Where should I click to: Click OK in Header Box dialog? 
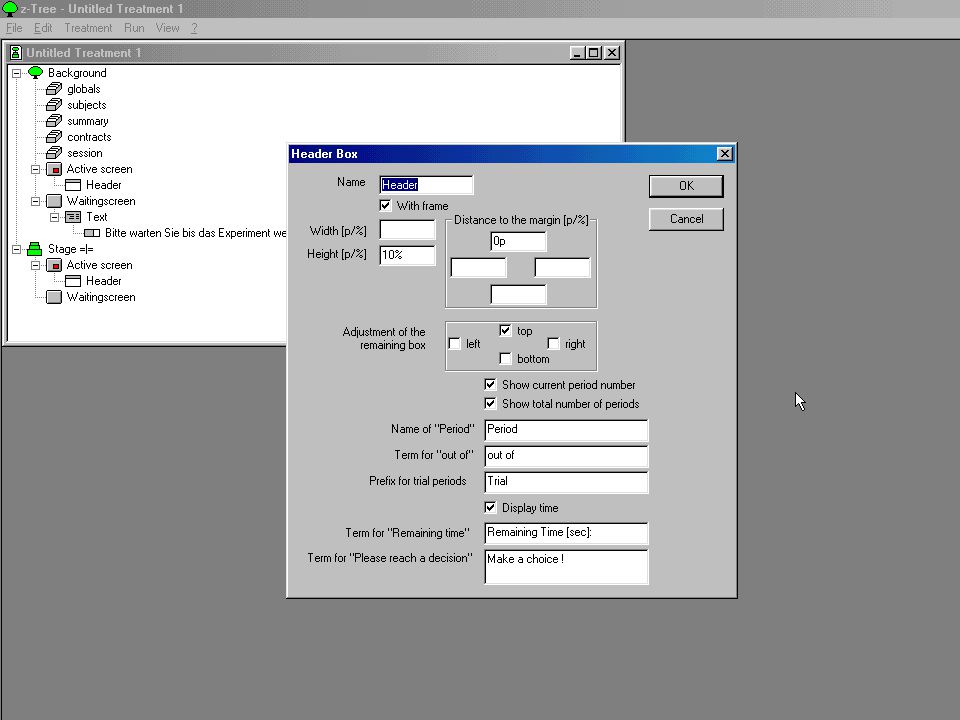click(x=686, y=186)
